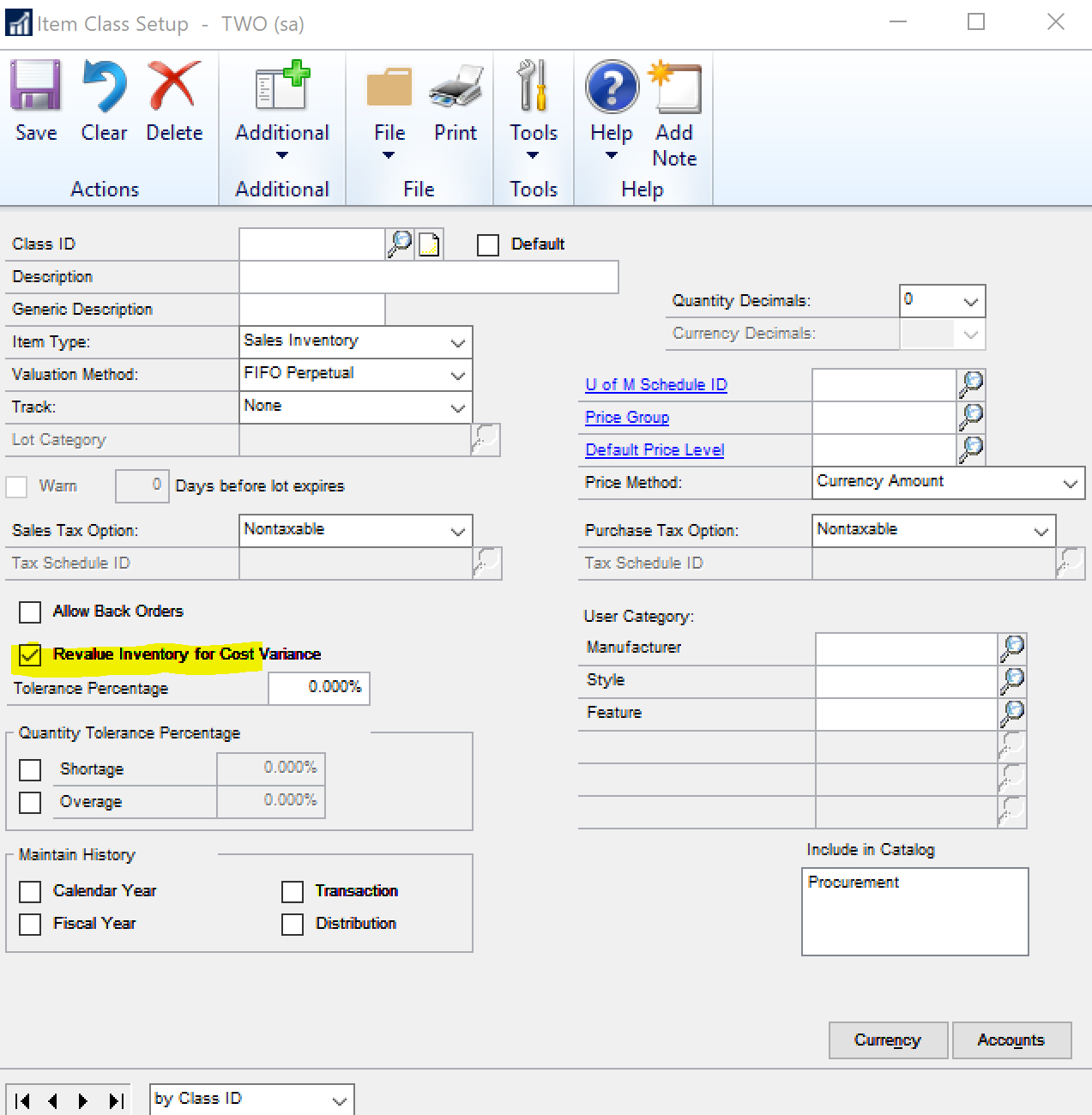Open the Manufacturer lookup magnifier
1092x1115 pixels.
click(1012, 649)
